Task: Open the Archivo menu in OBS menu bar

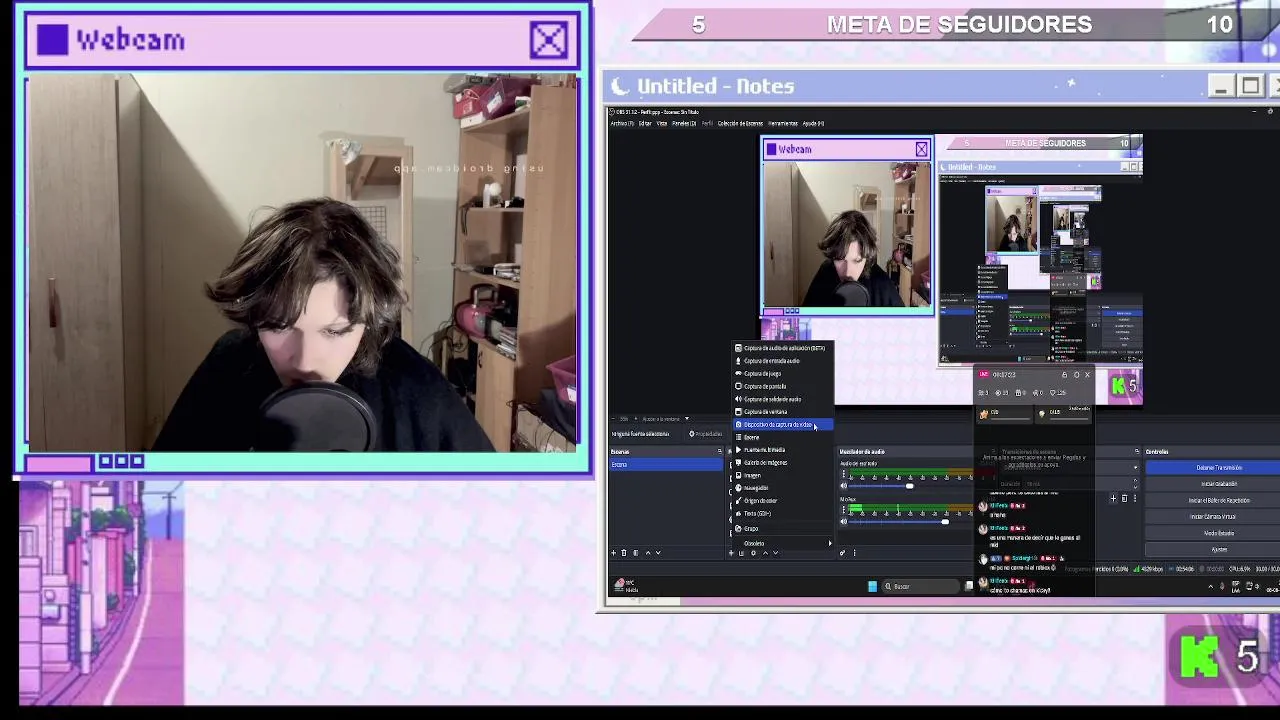Action: coord(622,123)
